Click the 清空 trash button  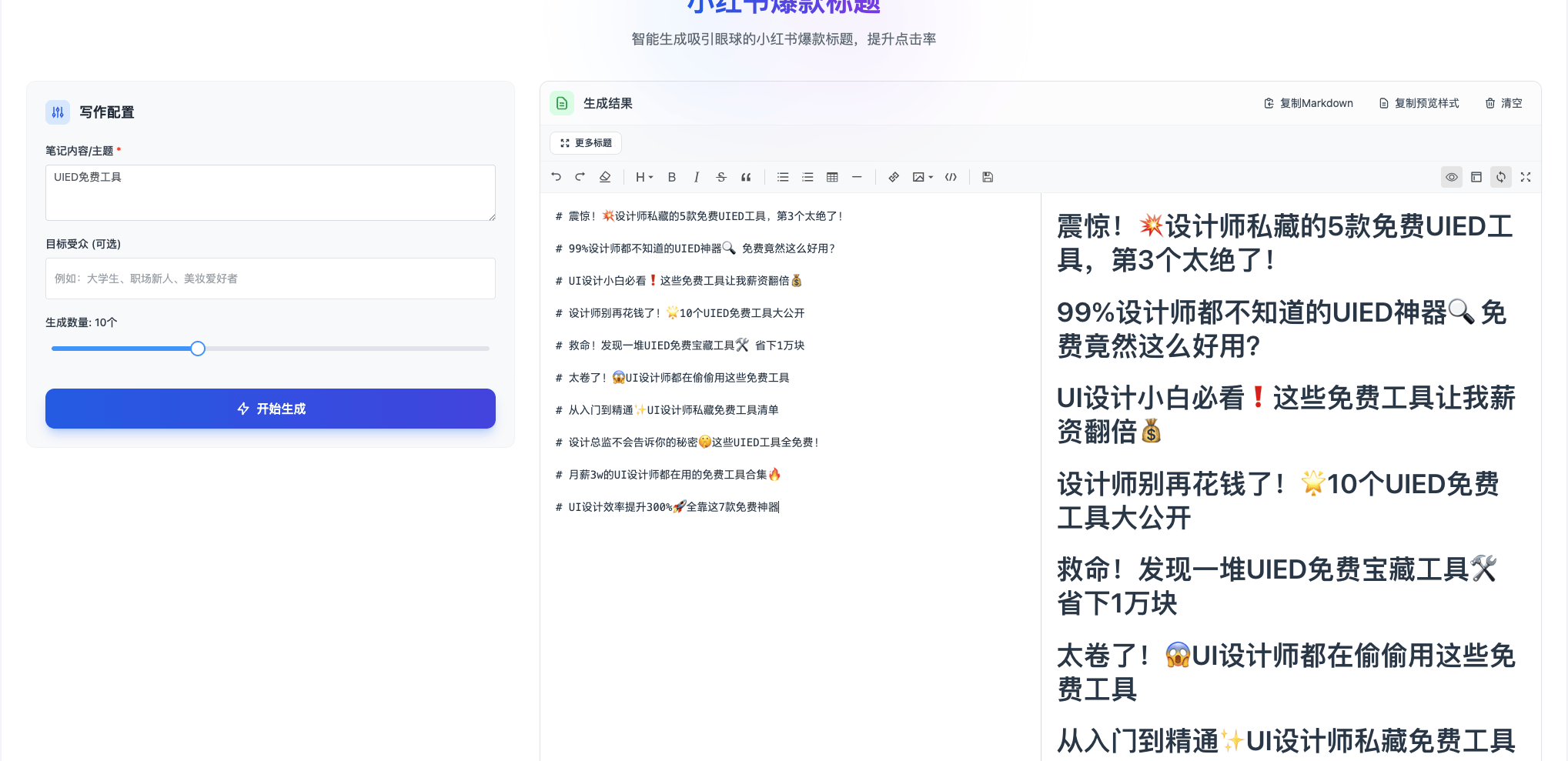pos(1503,103)
